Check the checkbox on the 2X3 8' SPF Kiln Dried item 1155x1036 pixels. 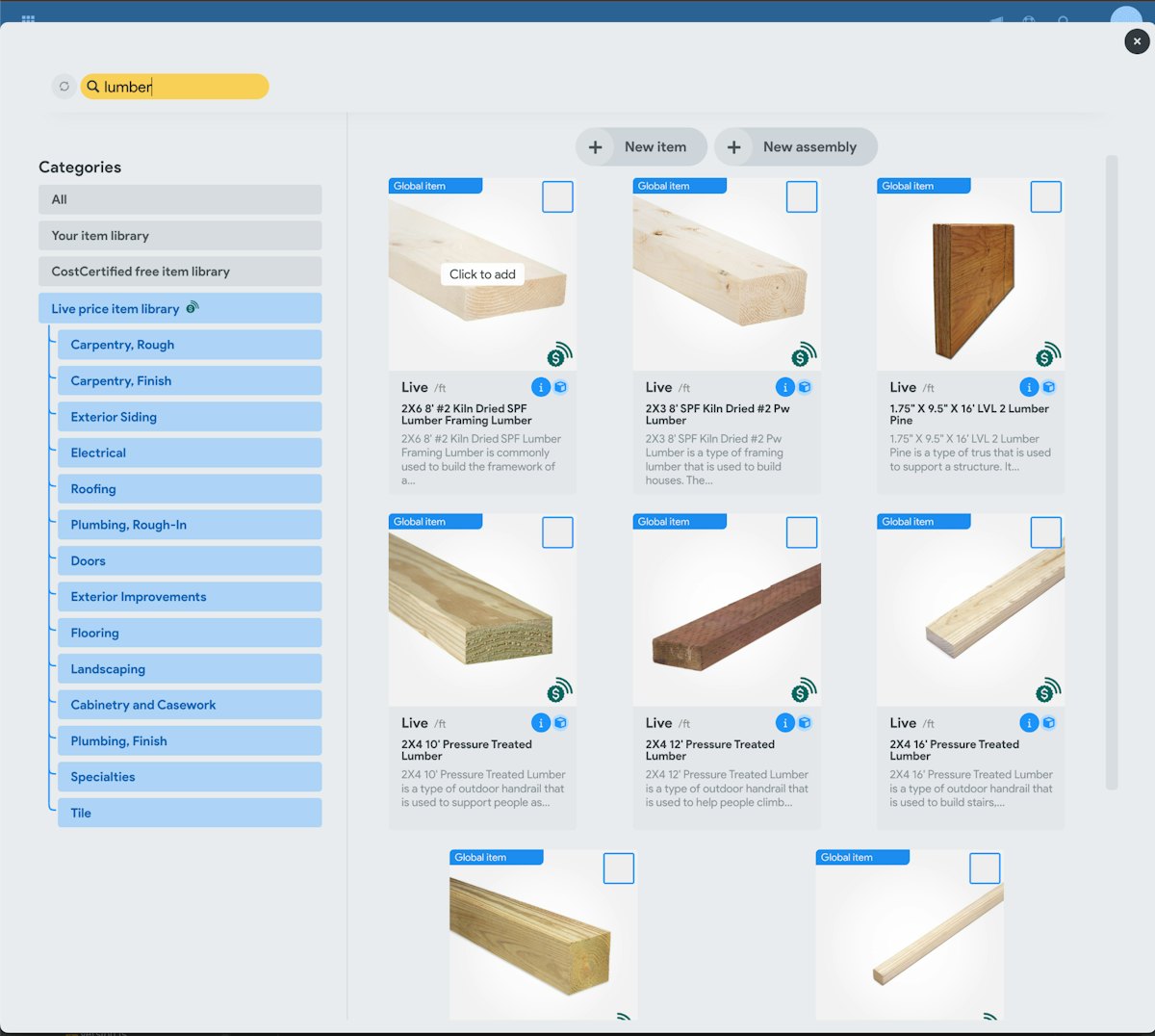[x=802, y=196]
